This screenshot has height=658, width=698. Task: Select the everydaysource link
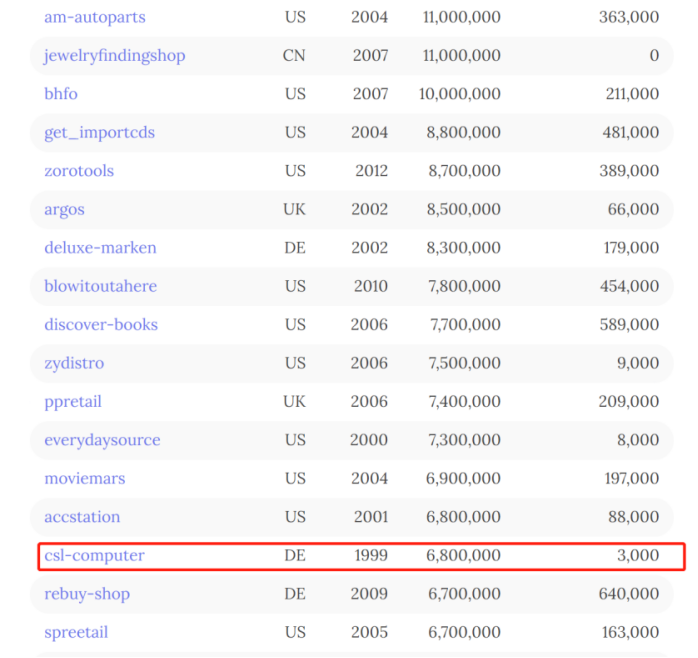(x=102, y=440)
